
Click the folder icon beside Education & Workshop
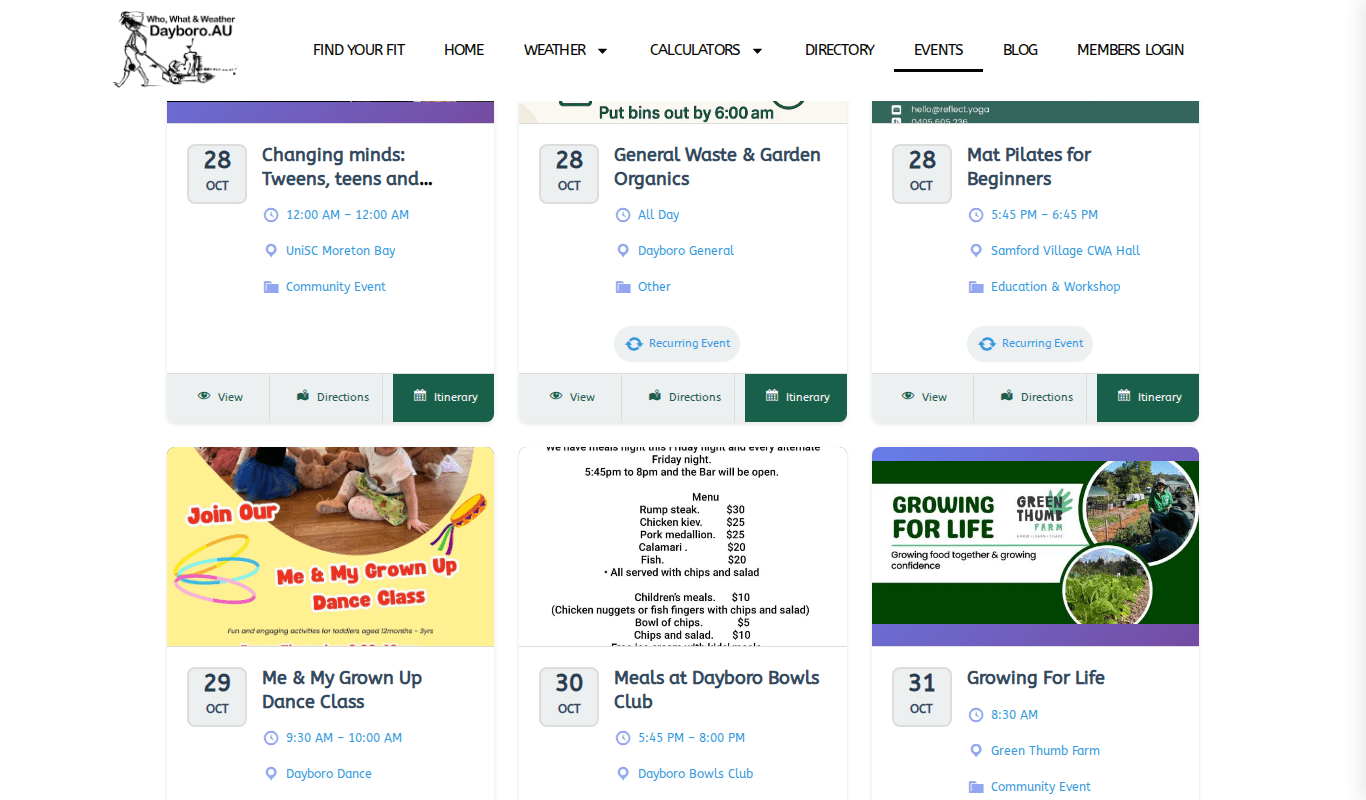tap(976, 287)
